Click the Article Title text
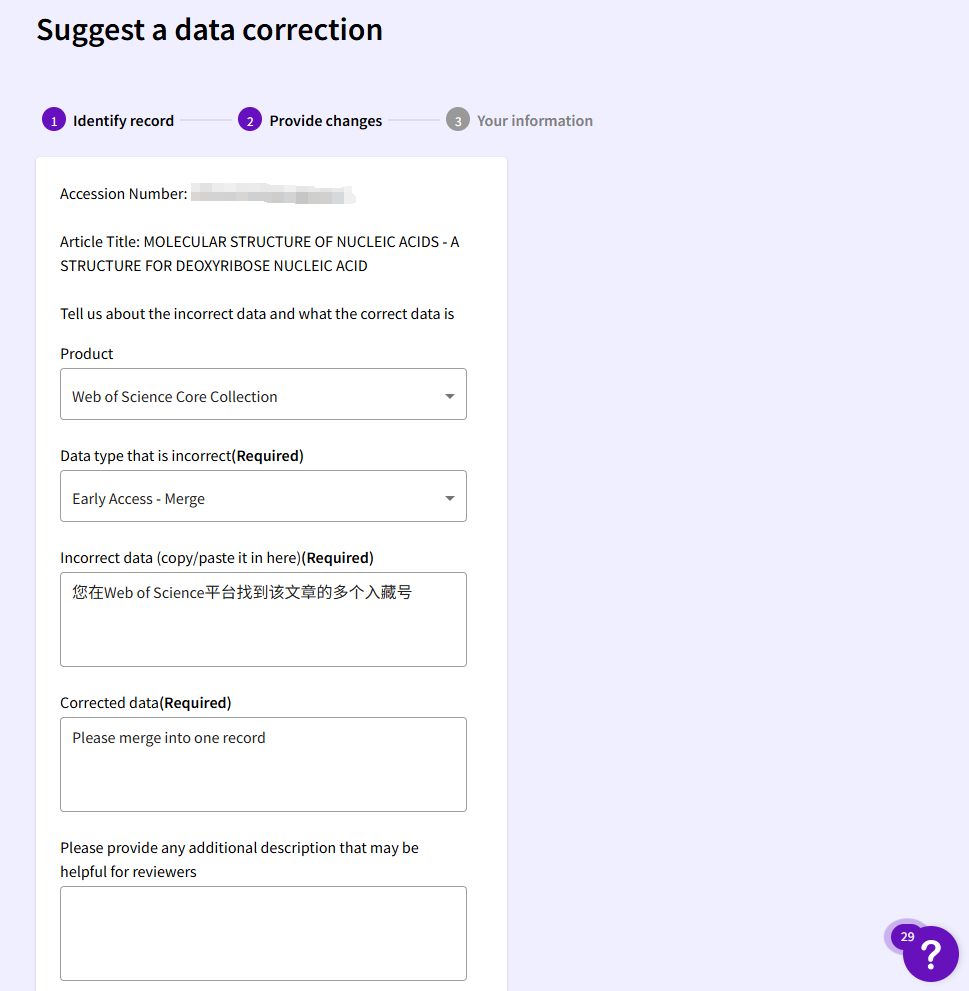 pyautogui.click(x=259, y=254)
